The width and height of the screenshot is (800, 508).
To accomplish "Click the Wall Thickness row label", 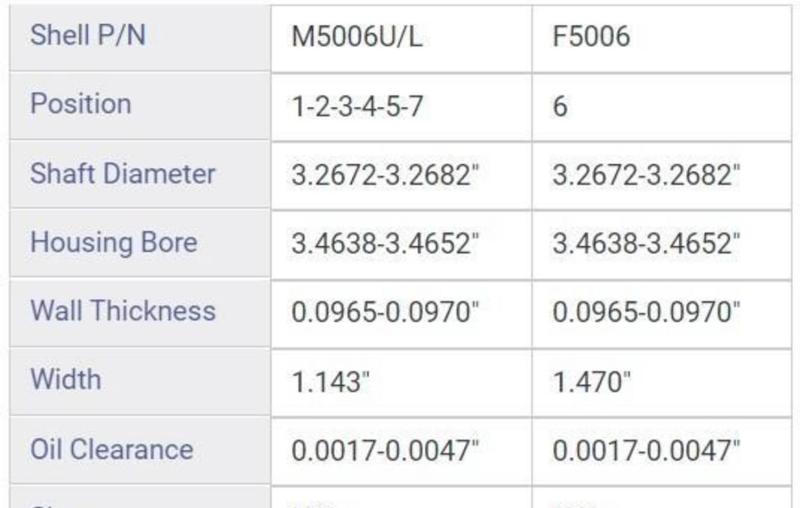I will 123,310.
